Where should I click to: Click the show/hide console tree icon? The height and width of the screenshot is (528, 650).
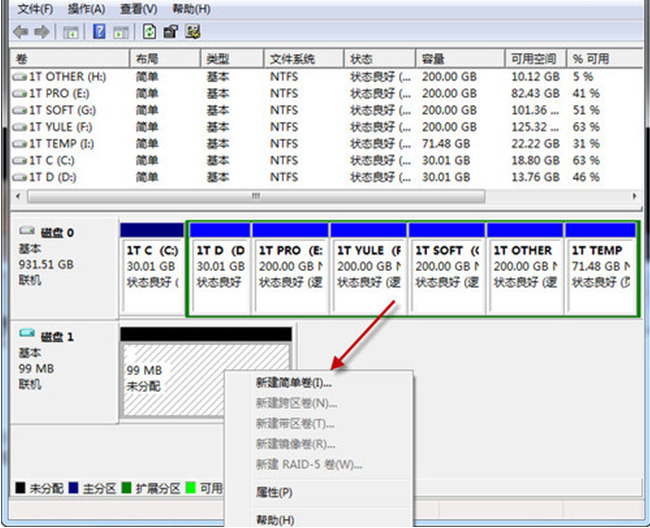tap(71, 32)
